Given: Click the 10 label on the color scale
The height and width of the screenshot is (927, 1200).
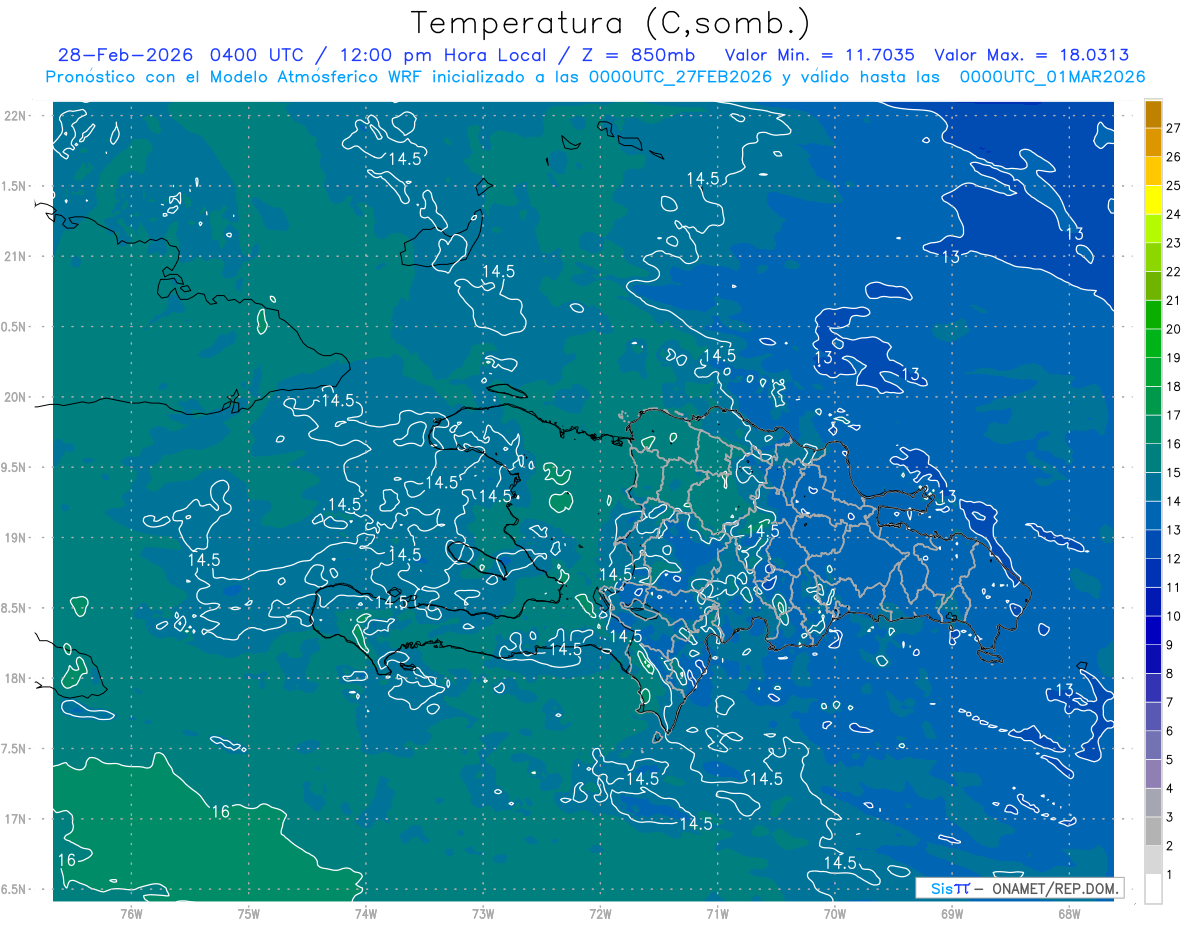Looking at the screenshot, I should (1174, 616).
